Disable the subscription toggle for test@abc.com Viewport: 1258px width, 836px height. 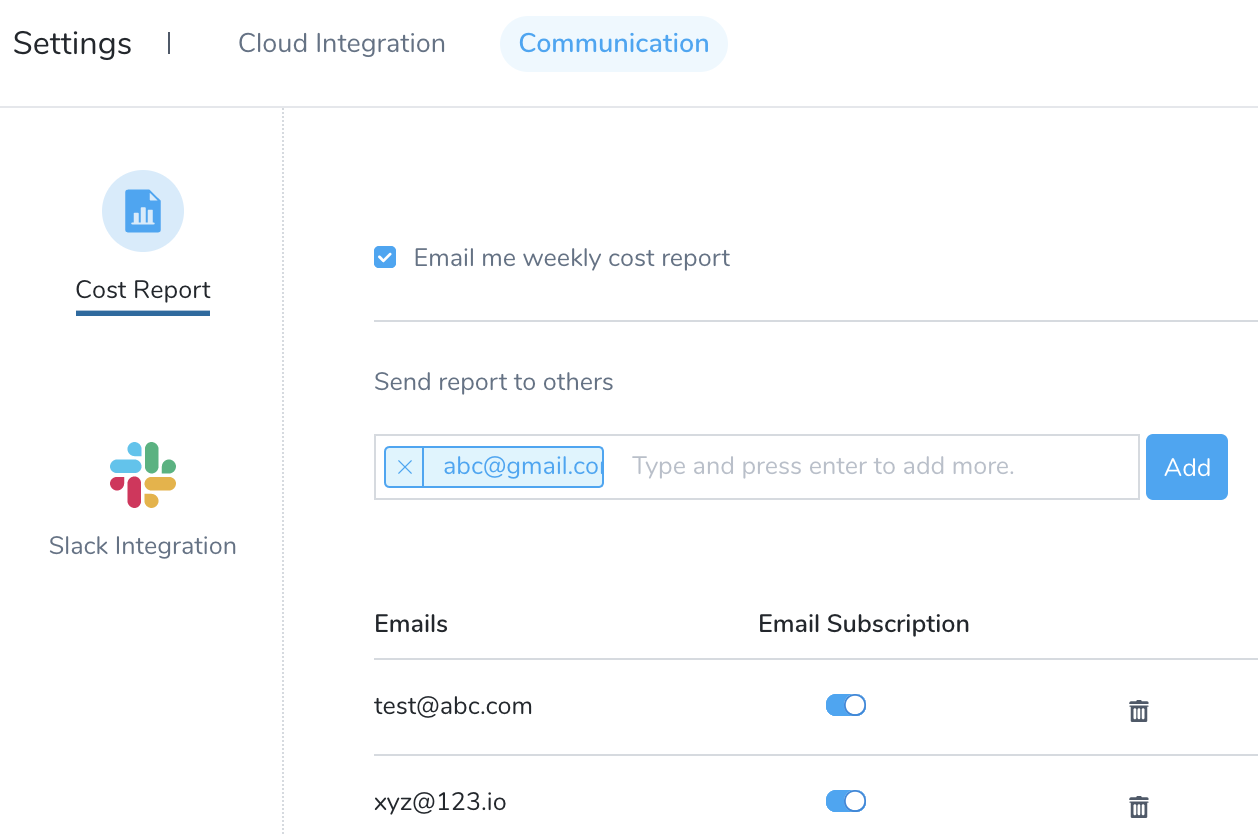pos(846,705)
